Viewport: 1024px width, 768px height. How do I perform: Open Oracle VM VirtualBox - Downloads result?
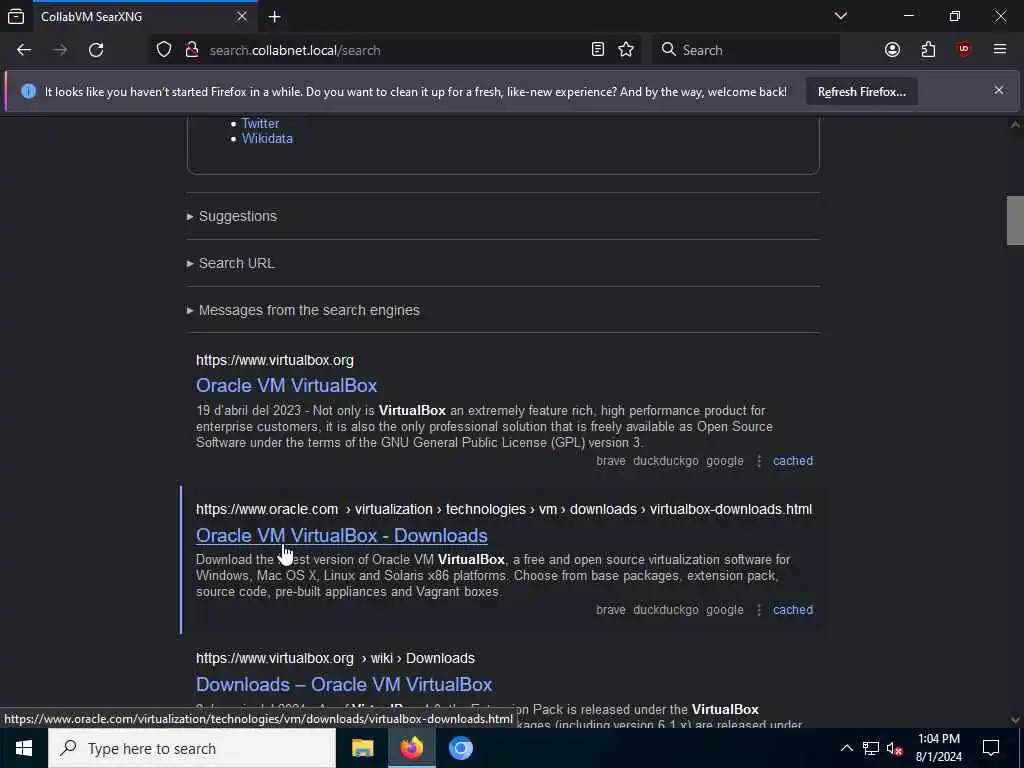click(x=342, y=536)
